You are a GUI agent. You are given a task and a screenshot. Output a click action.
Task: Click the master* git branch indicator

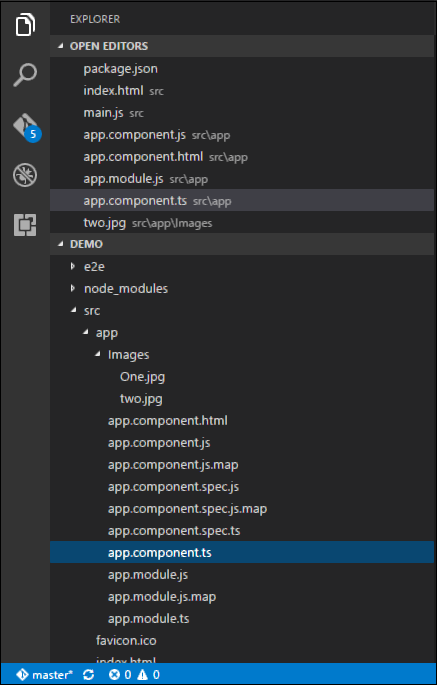pyautogui.click(x=45, y=675)
